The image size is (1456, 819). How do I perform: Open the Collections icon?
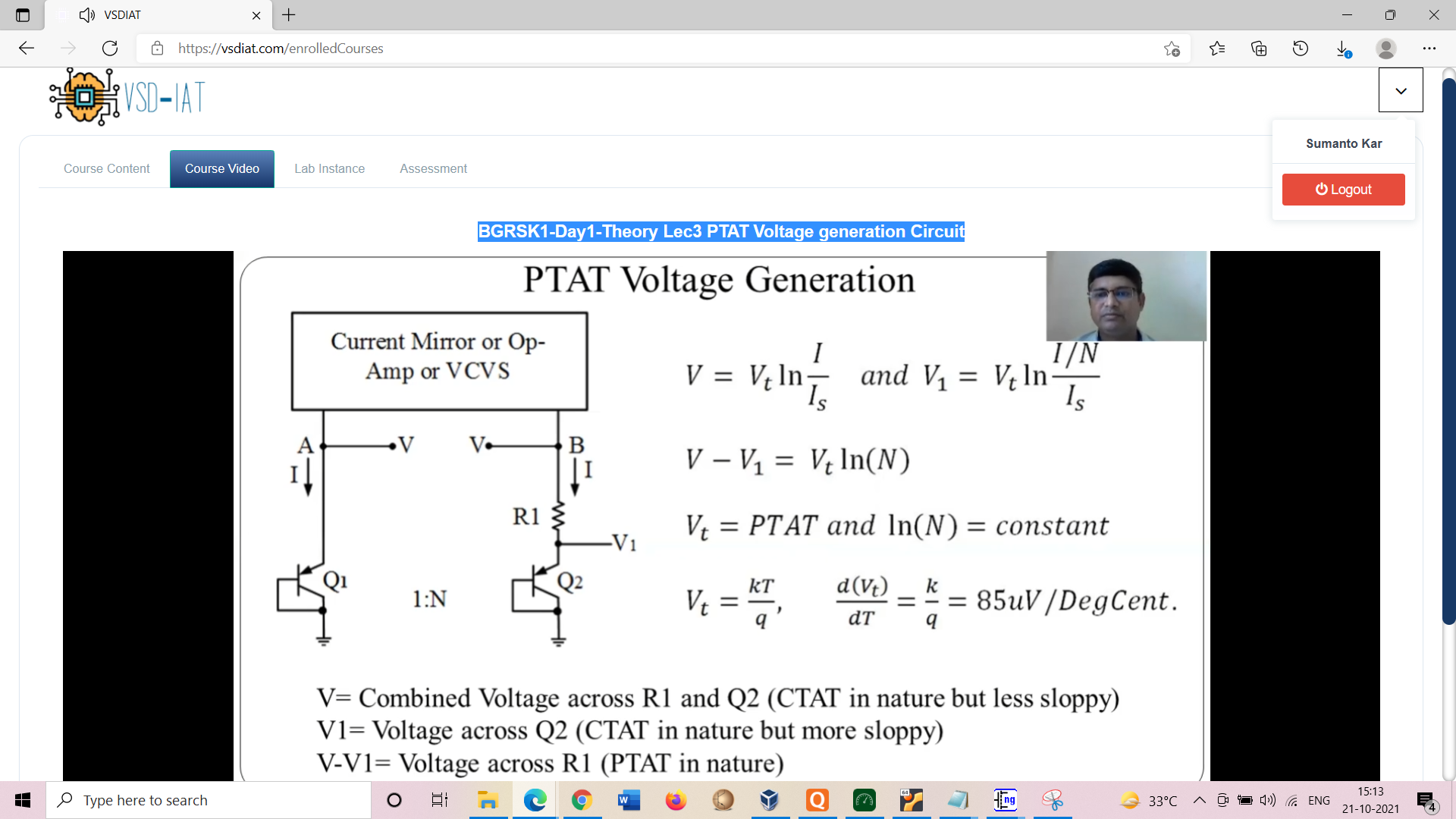[x=1259, y=48]
